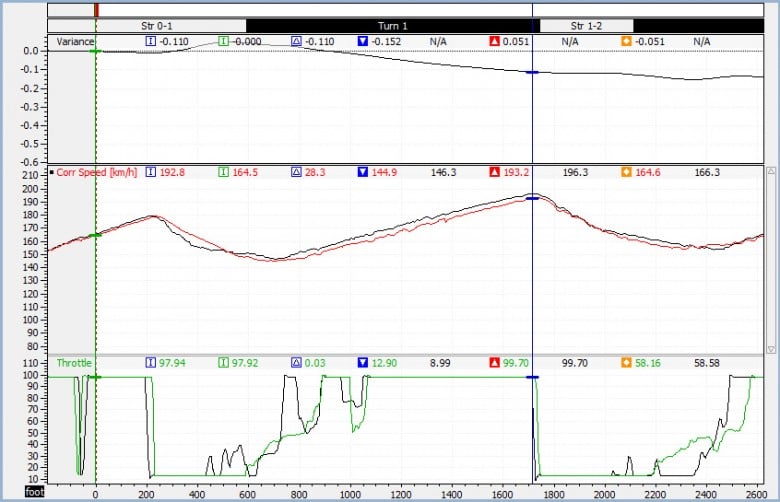Click the orange average icon in Variance row
Screen dimensions: 780x502
[626, 41]
